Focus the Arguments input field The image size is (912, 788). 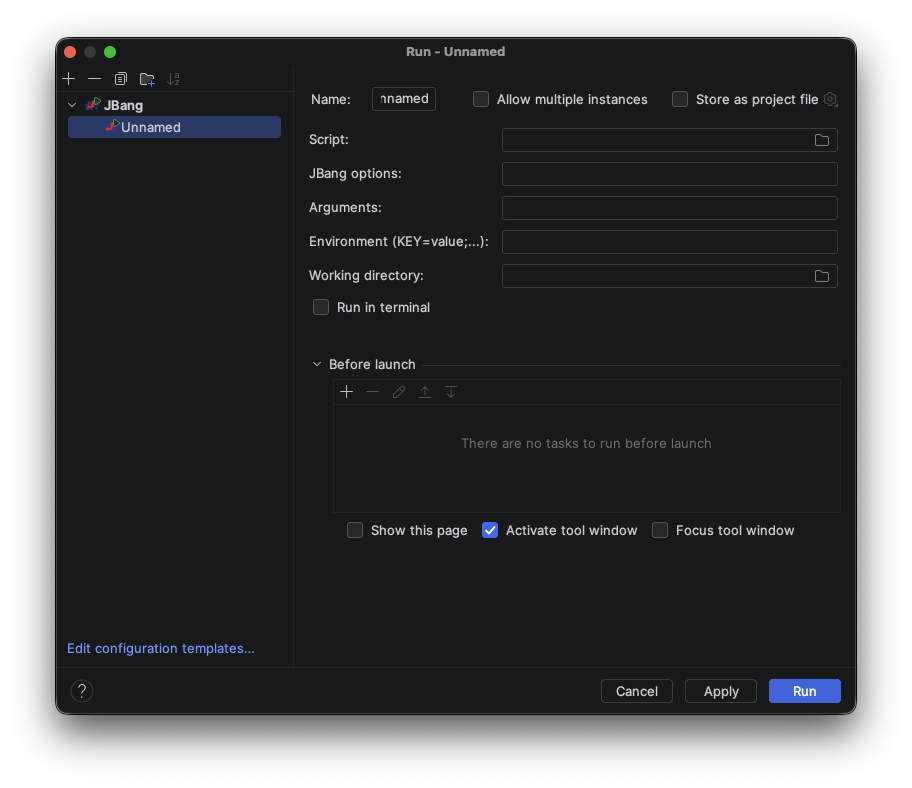click(x=669, y=208)
